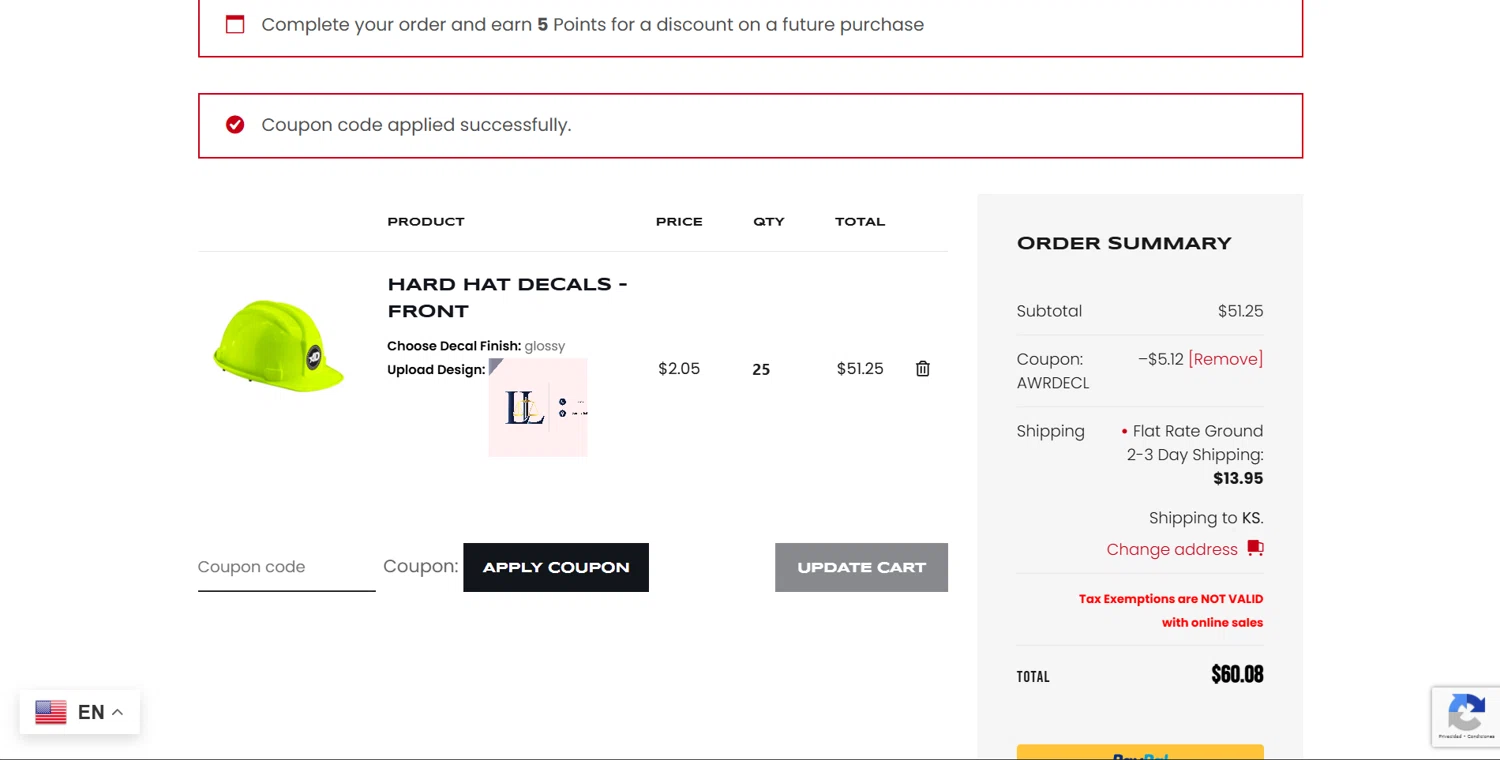Click the red truck icon beside Change address

pyautogui.click(x=1255, y=548)
